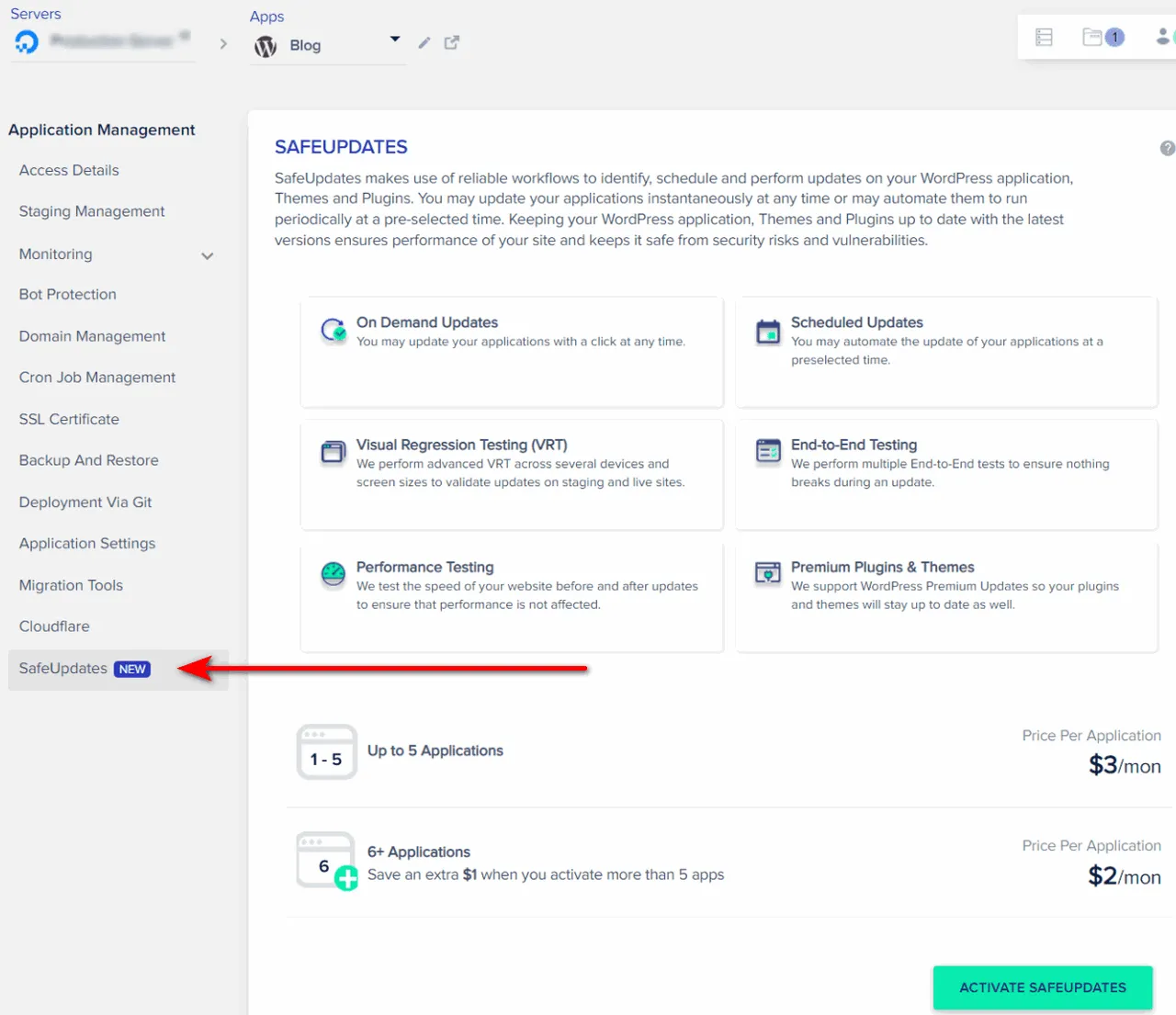Click the Premium Plugins & Themes icon
This screenshot has height=1015, width=1176.
[x=767, y=574]
